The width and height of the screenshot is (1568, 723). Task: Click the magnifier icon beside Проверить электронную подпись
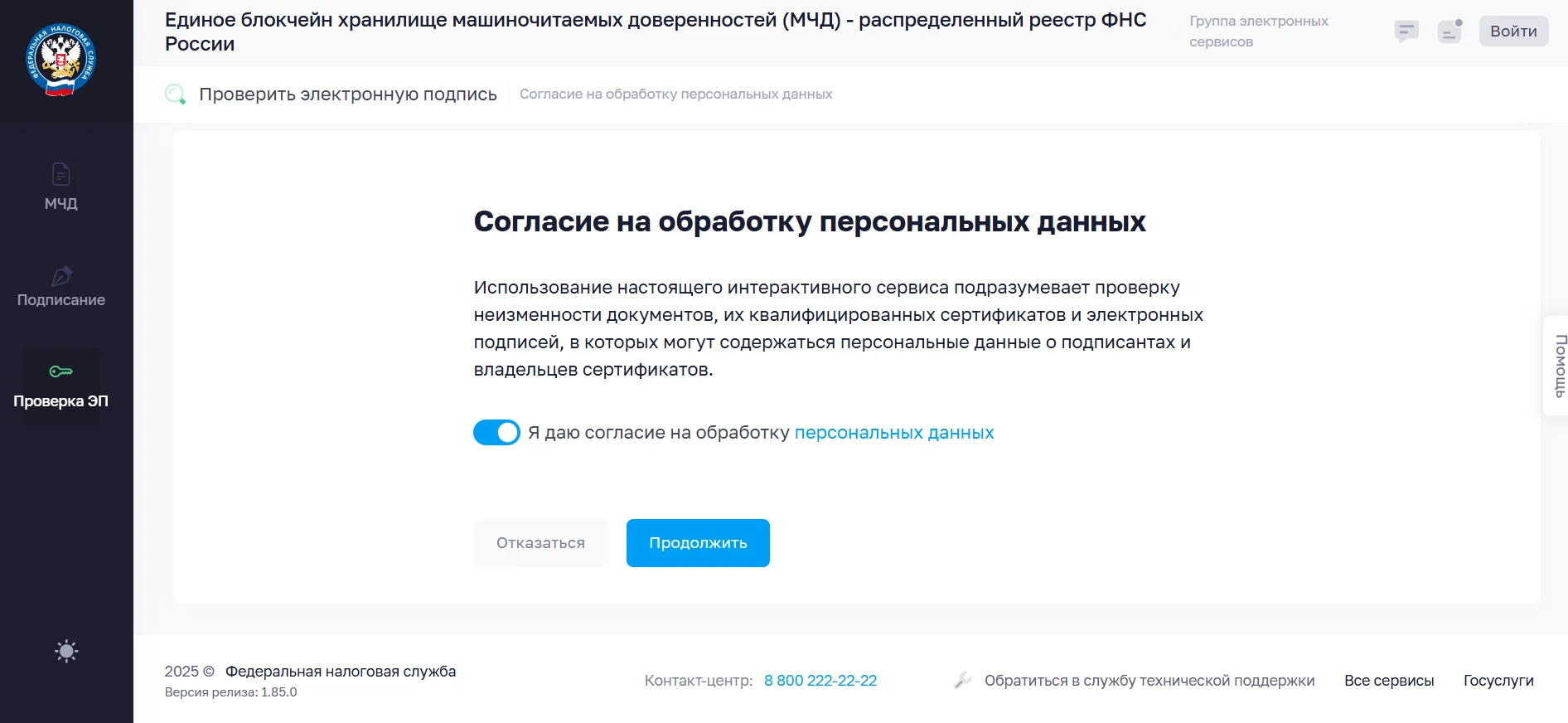176,95
